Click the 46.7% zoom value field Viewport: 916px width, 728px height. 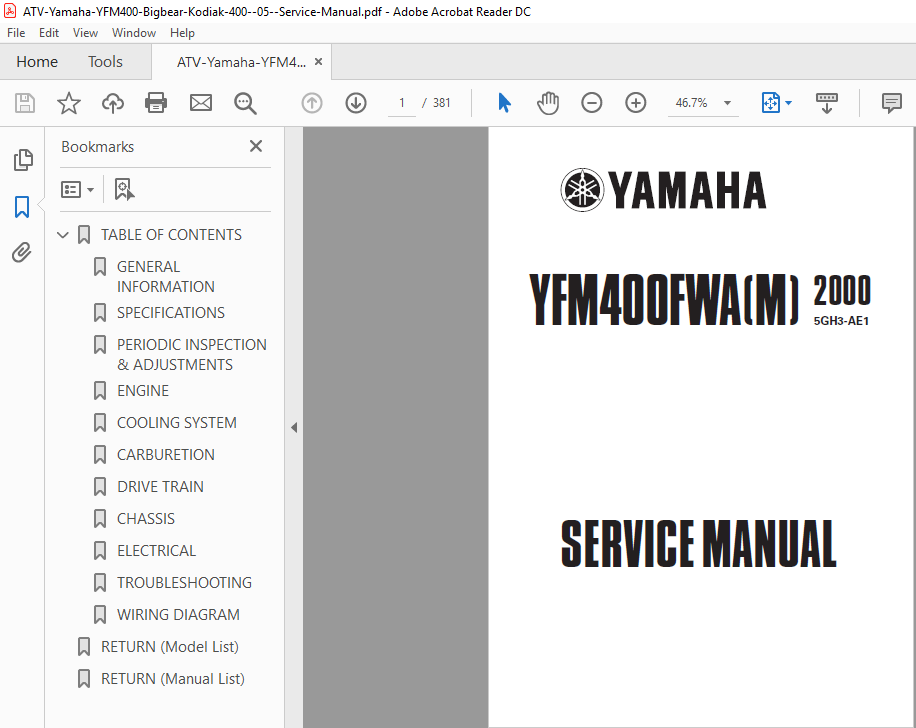tap(692, 103)
